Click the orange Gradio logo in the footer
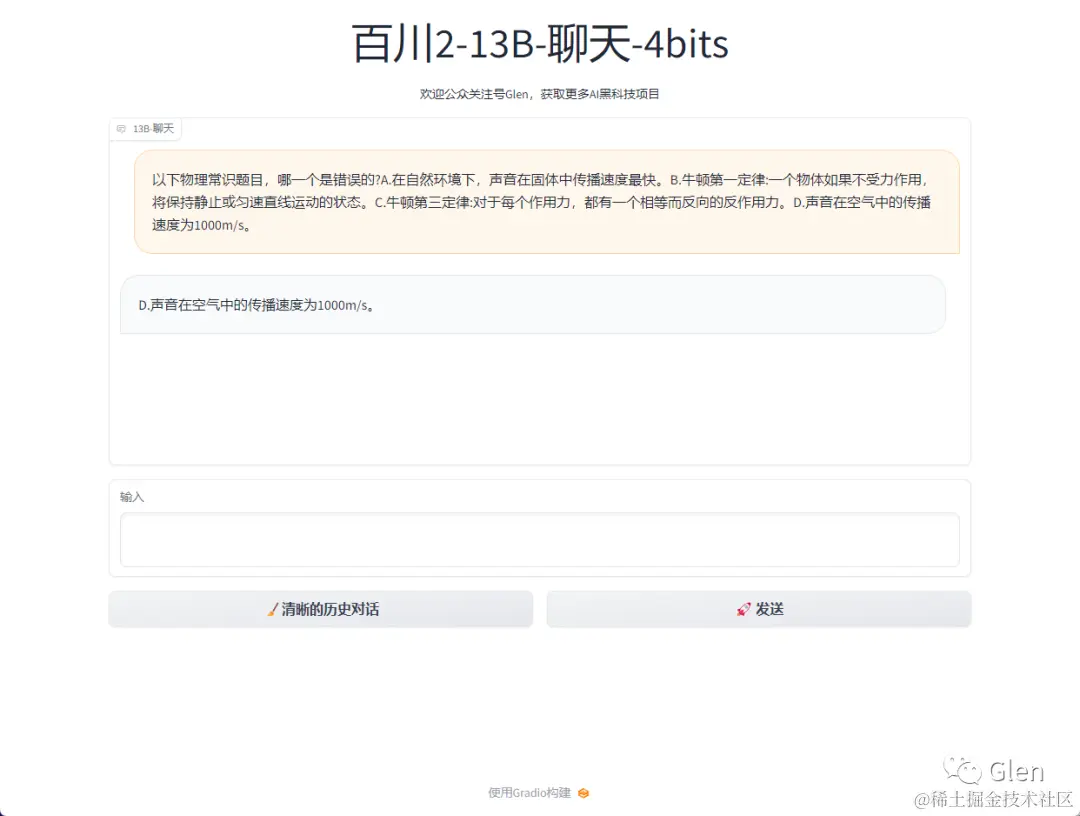1080x816 pixels. [x=583, y=793]
